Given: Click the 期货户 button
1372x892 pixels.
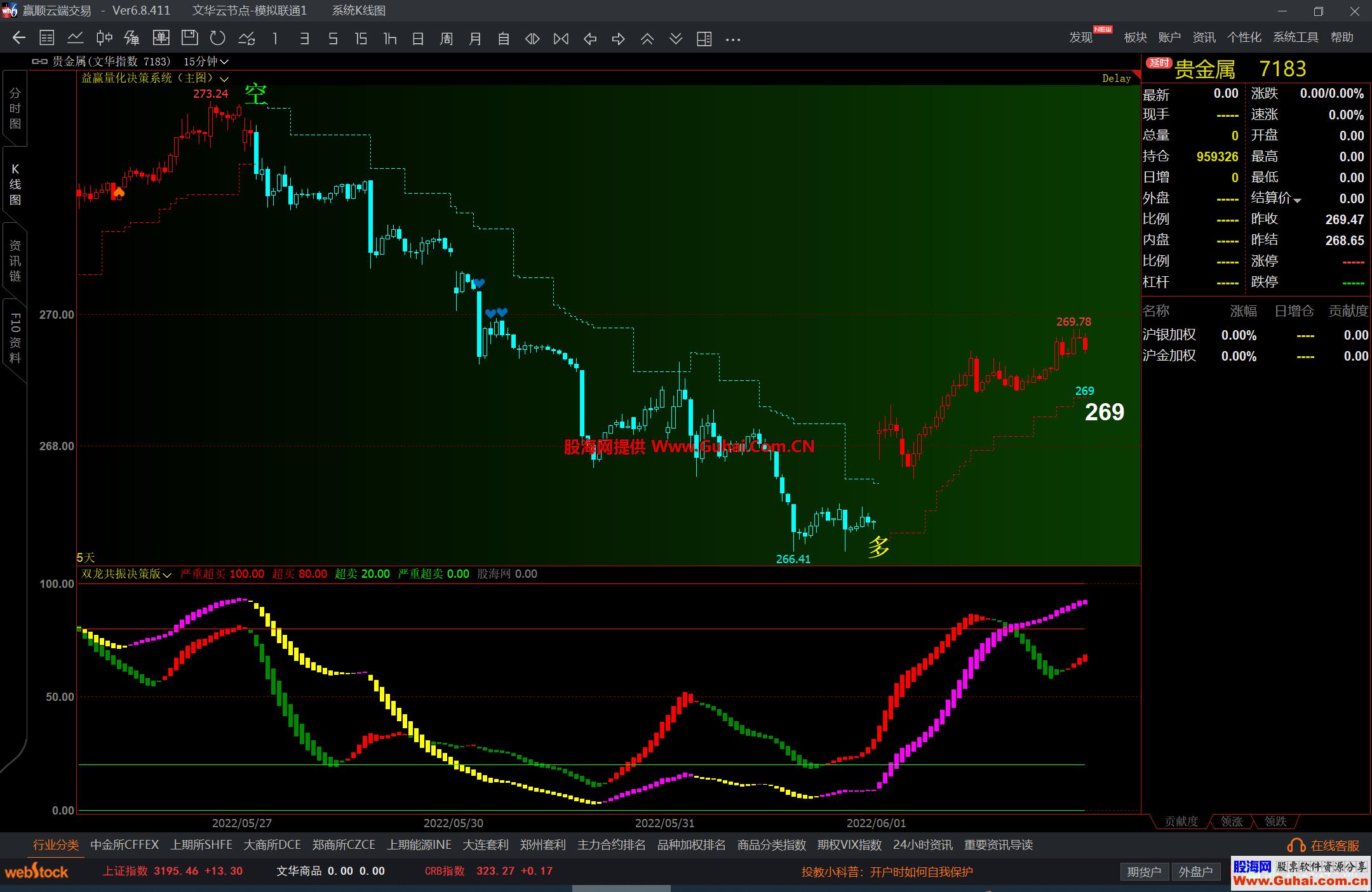Looking at the screenshot, I should pyautogui.click(x=1144, y=872).
